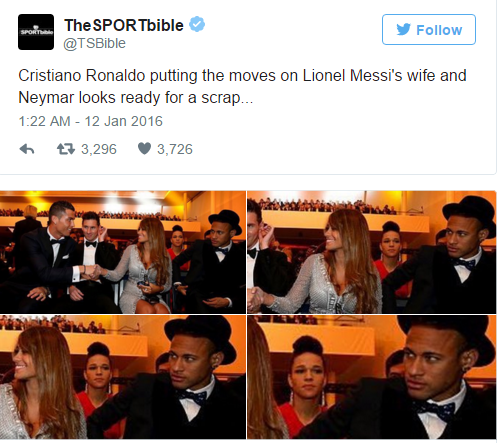Follow the TheSPORTbible account
Image resolution: width=498 pixels, height=443 pixels.
[429, 29]
